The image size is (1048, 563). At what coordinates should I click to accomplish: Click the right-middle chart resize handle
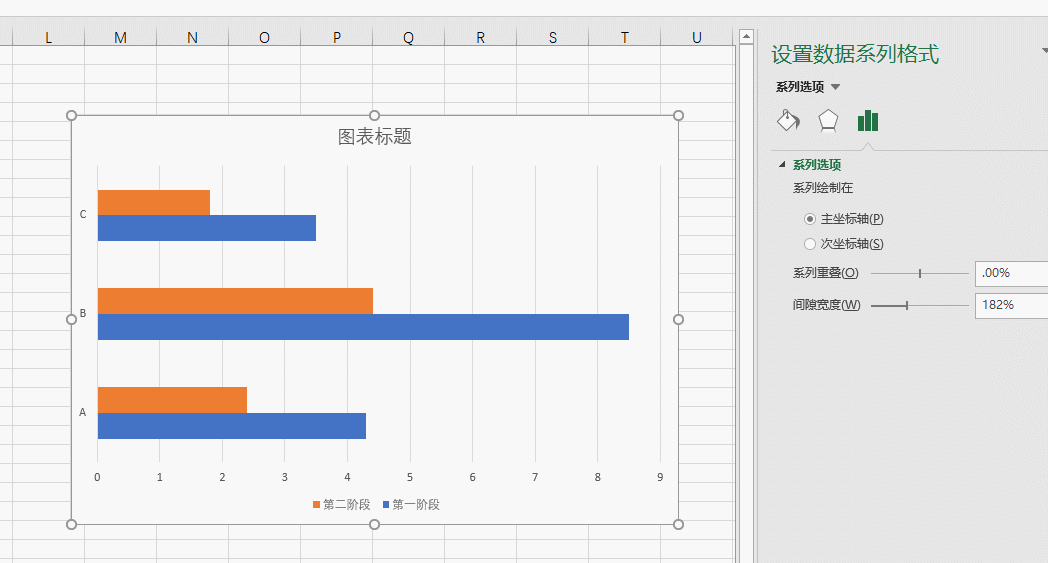[678, 320]
